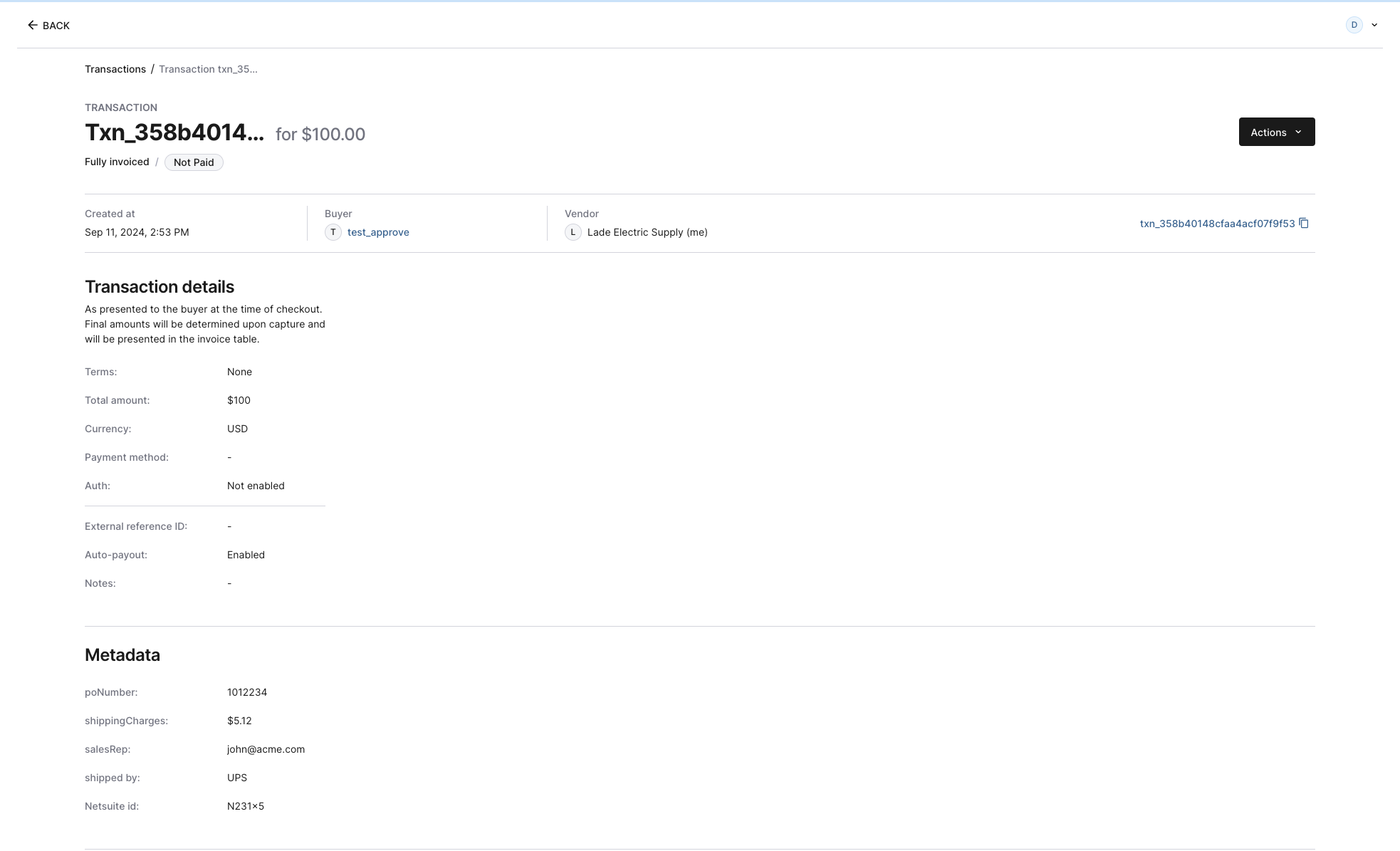1400x851 pixels.
Task: Go back using the BACK arrow
Action: pyautogui.click(x=48, y=26)
